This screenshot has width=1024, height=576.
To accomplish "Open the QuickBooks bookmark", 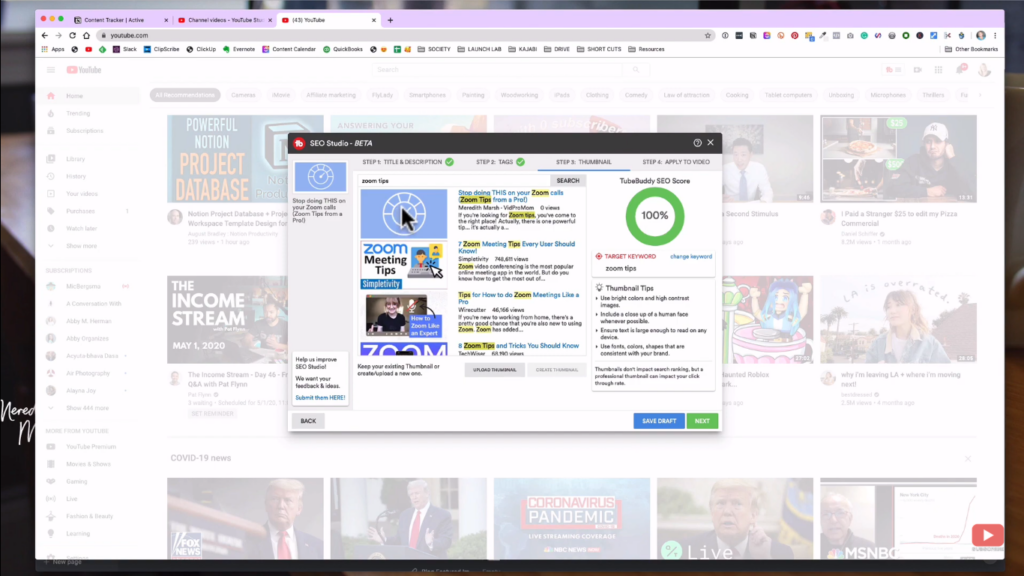I will [343, 49].
